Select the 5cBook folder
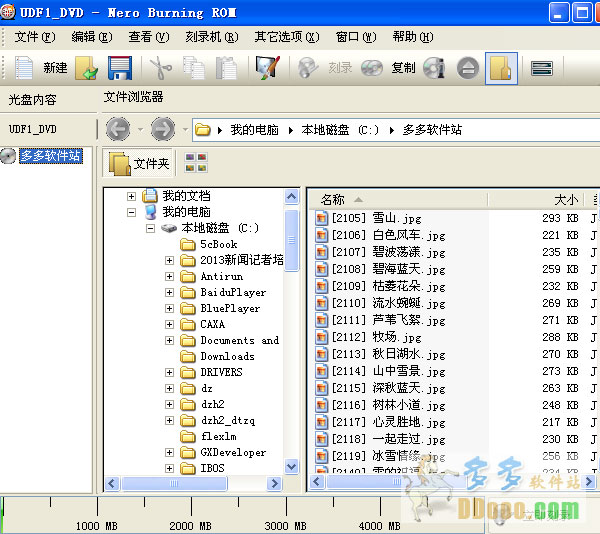Image resolution: width=600 pixels, height=534 pixels. [218, 244]
